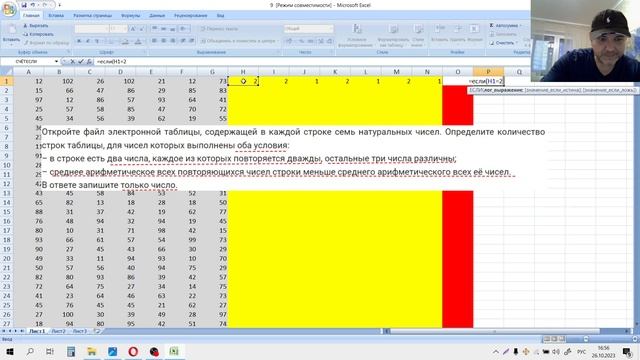
Task: Expand Шрифт group dialog launcher
Action: 145,52
